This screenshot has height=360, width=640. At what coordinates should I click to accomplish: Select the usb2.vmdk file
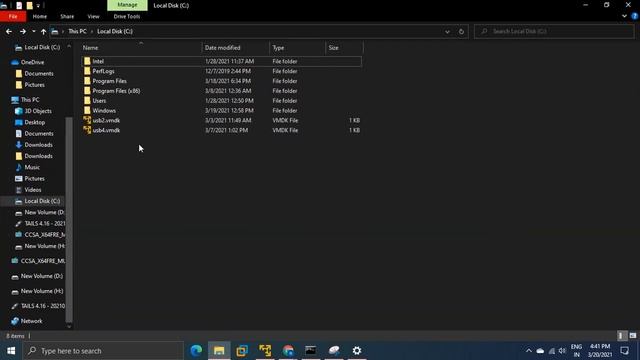(x=106, y=120)
